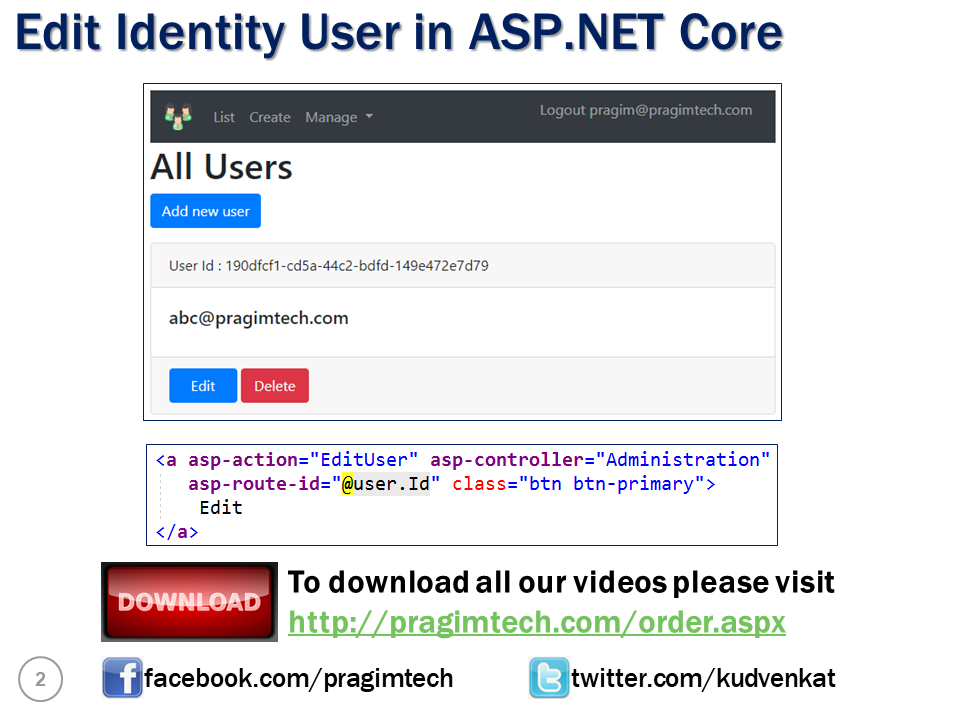Expand the Manage chevron in the navbar
960x720 pixels.
pyautogui.click(x=368, y=117)
